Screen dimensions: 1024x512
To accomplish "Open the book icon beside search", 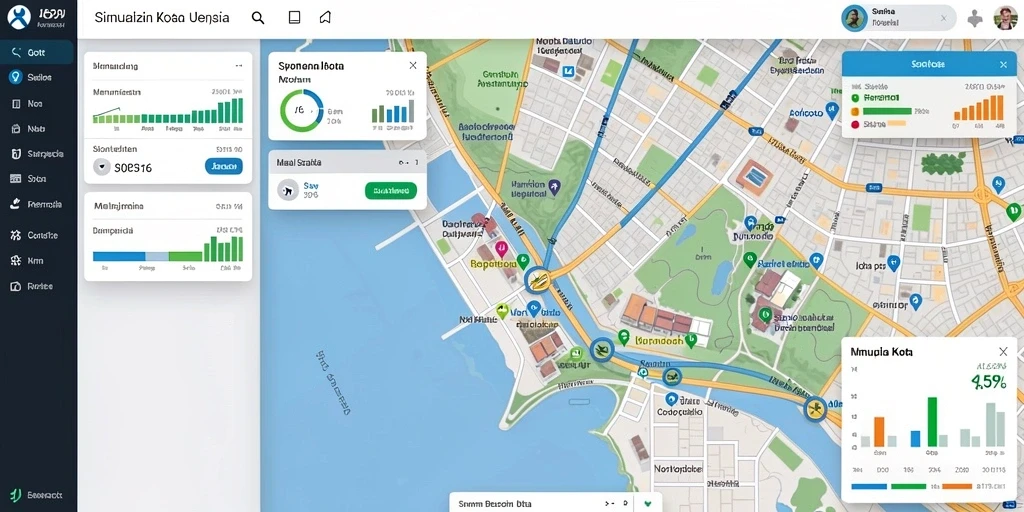I will coord(295,18).
